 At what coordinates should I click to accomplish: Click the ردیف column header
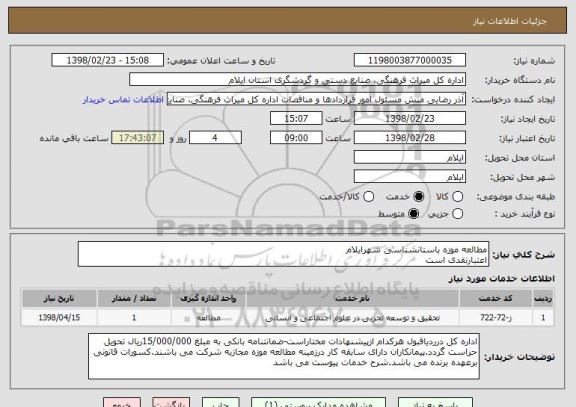(543, 298)
